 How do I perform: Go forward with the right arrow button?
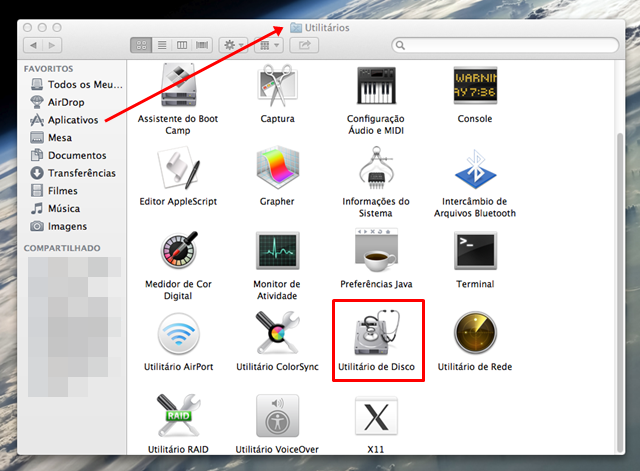(x=52, y=45)
